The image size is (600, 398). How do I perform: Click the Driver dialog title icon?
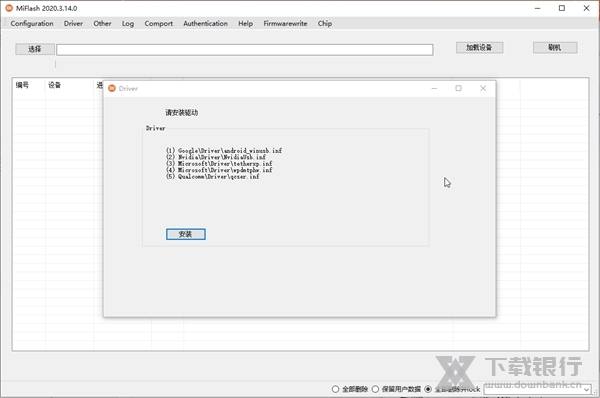coord(112,88)
